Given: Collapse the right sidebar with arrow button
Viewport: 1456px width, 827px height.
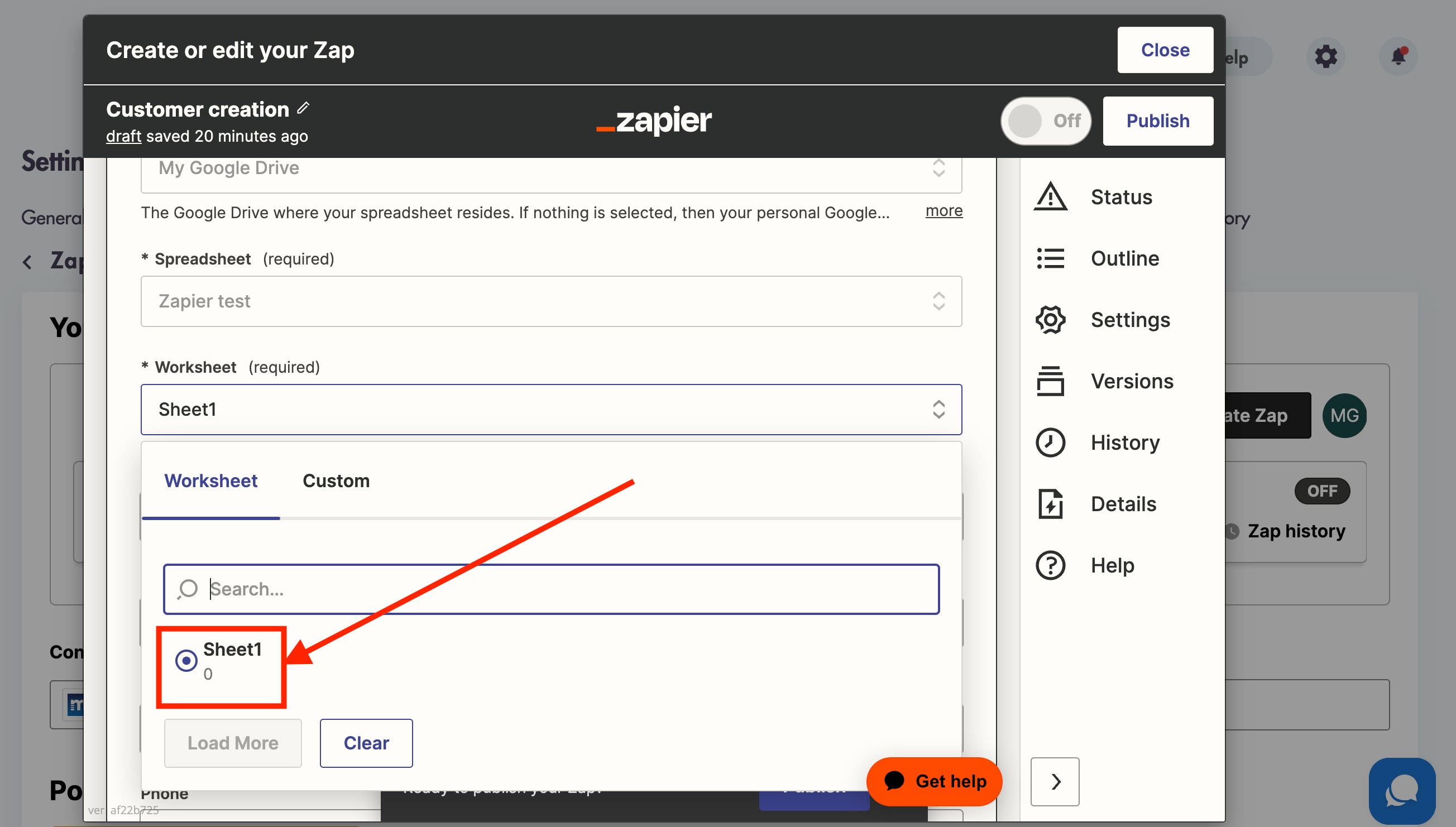Looking at the screenshot, I should (x=1055, y=782).
